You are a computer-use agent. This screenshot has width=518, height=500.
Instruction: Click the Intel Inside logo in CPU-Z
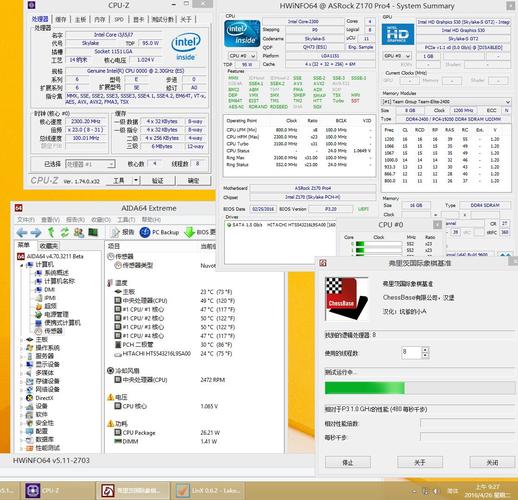pos(186,46)
